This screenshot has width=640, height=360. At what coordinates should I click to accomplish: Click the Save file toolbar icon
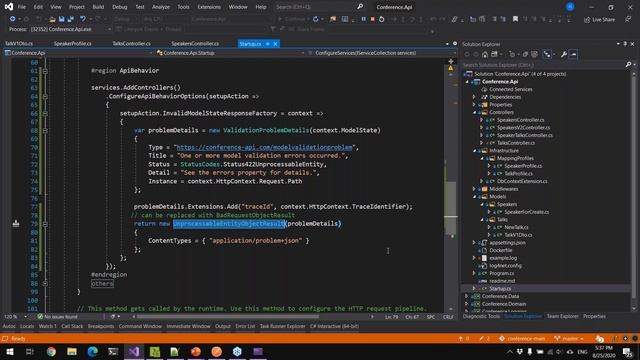(61, 19)
